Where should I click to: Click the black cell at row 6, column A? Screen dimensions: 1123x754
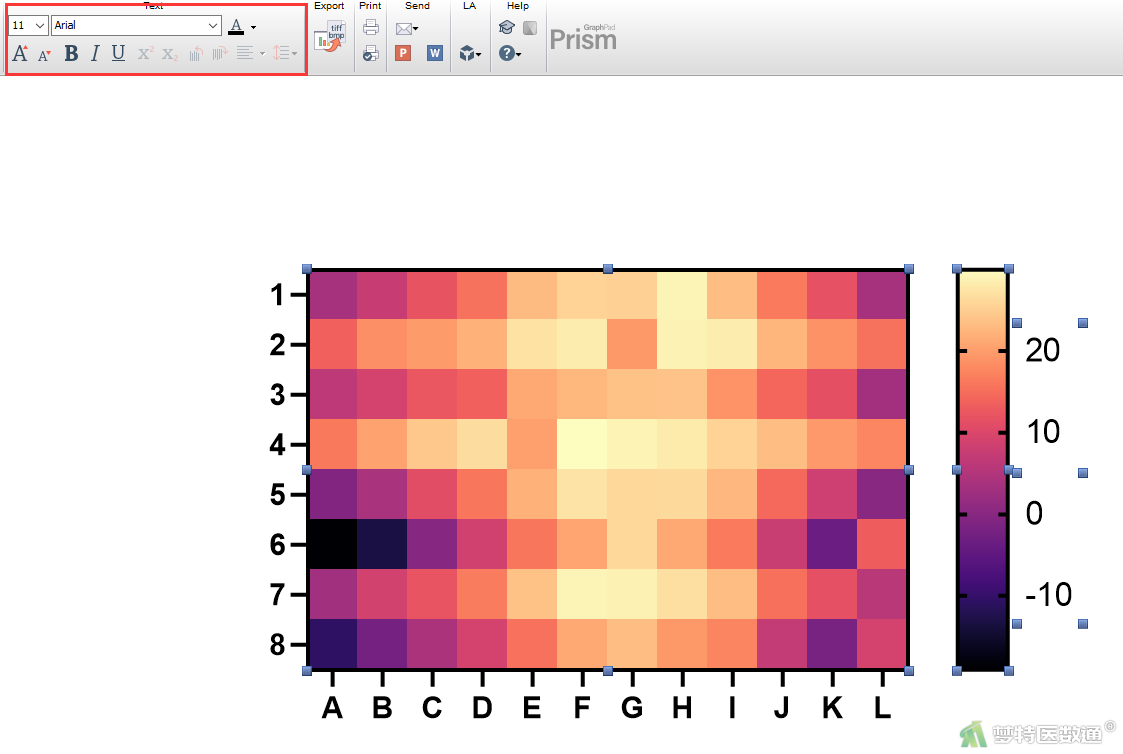click(x=332, y=544)
